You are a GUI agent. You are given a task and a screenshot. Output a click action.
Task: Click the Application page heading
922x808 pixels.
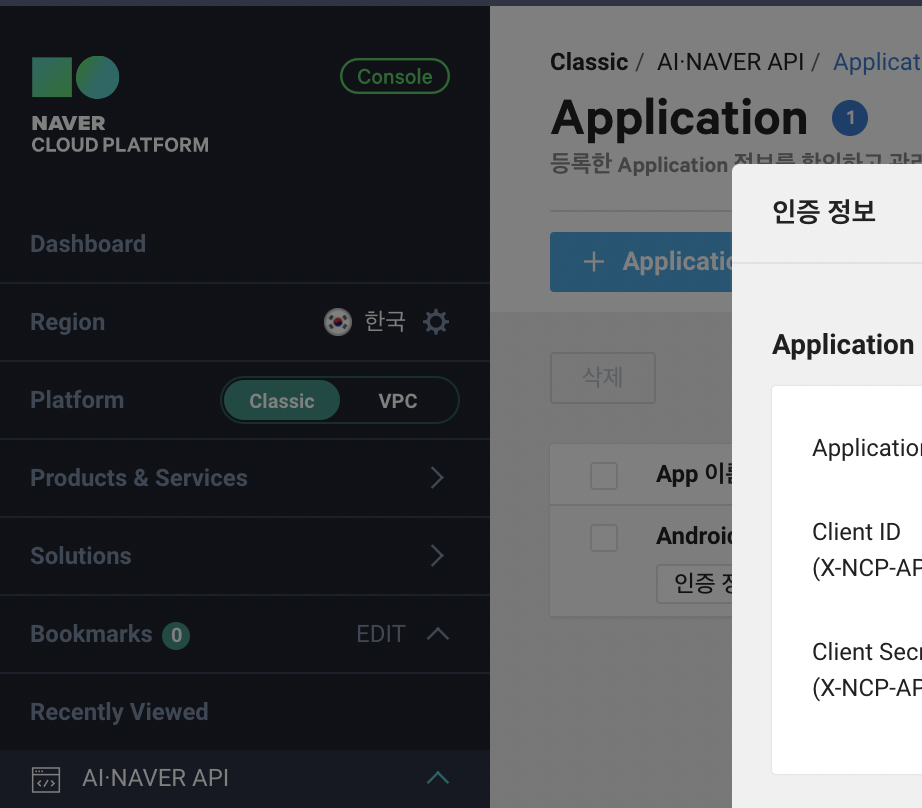(x=679, y=118)
